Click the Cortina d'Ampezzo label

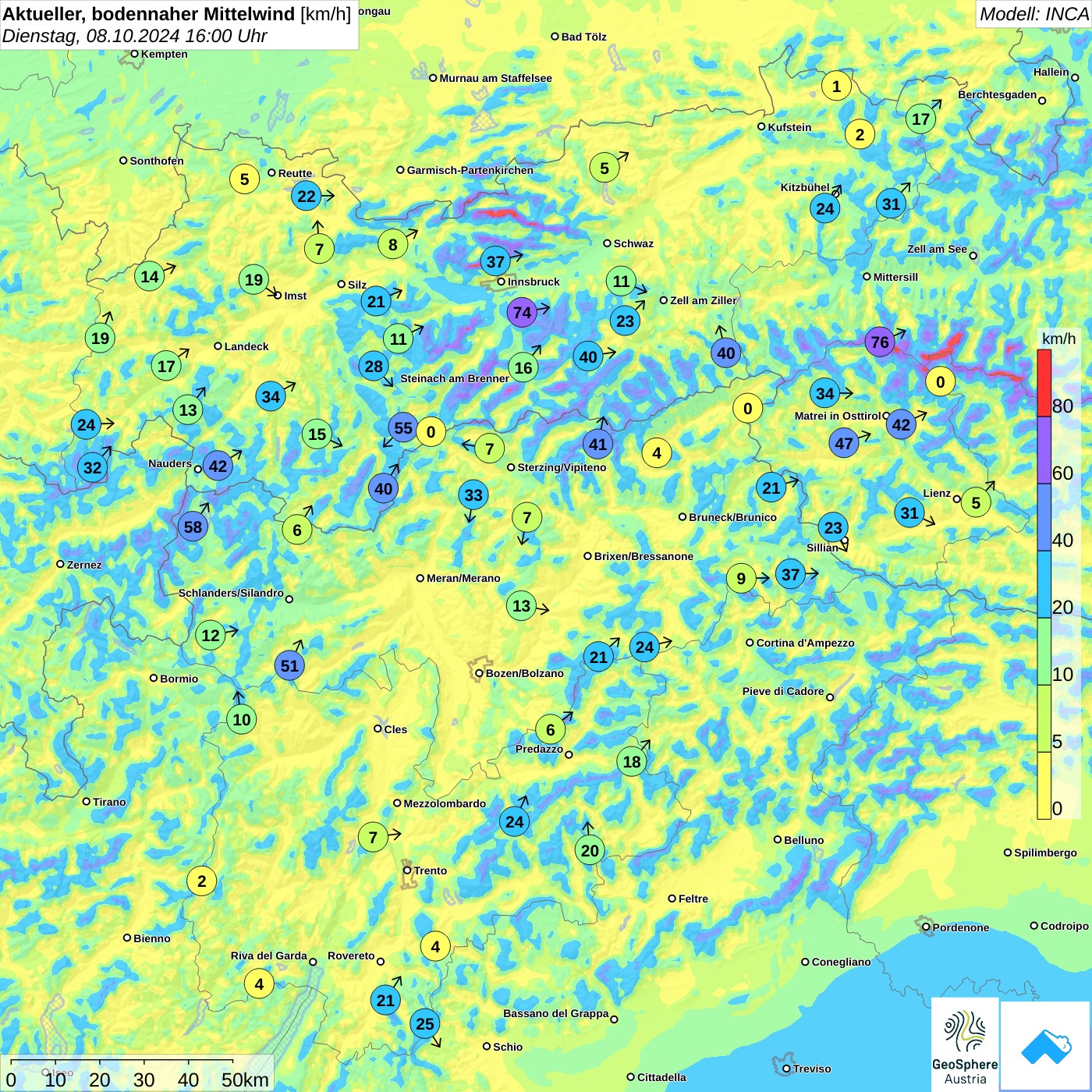click(805, 643)
